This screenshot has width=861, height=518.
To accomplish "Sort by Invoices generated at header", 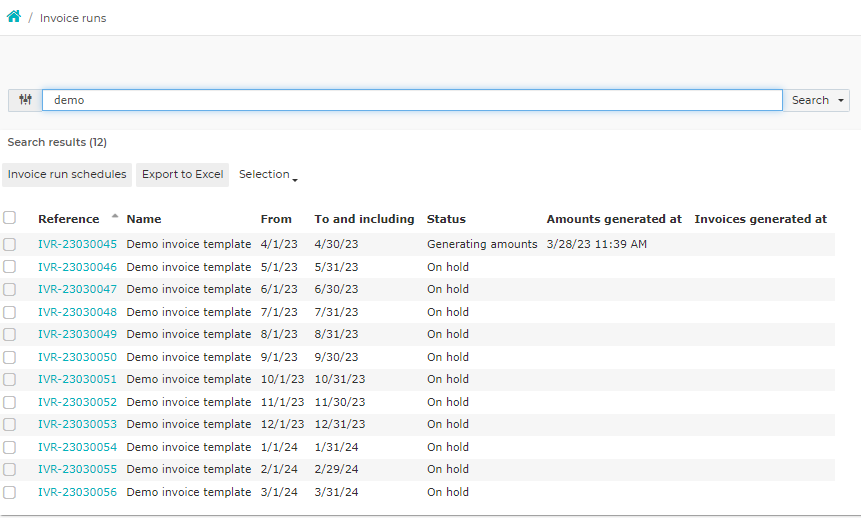I will [x=761, y=219].
